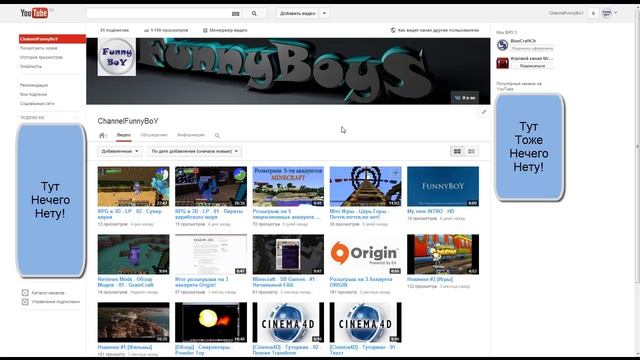Click the magnifier search button
Viewport: 640px width, 360px height.
pos(254,13)
